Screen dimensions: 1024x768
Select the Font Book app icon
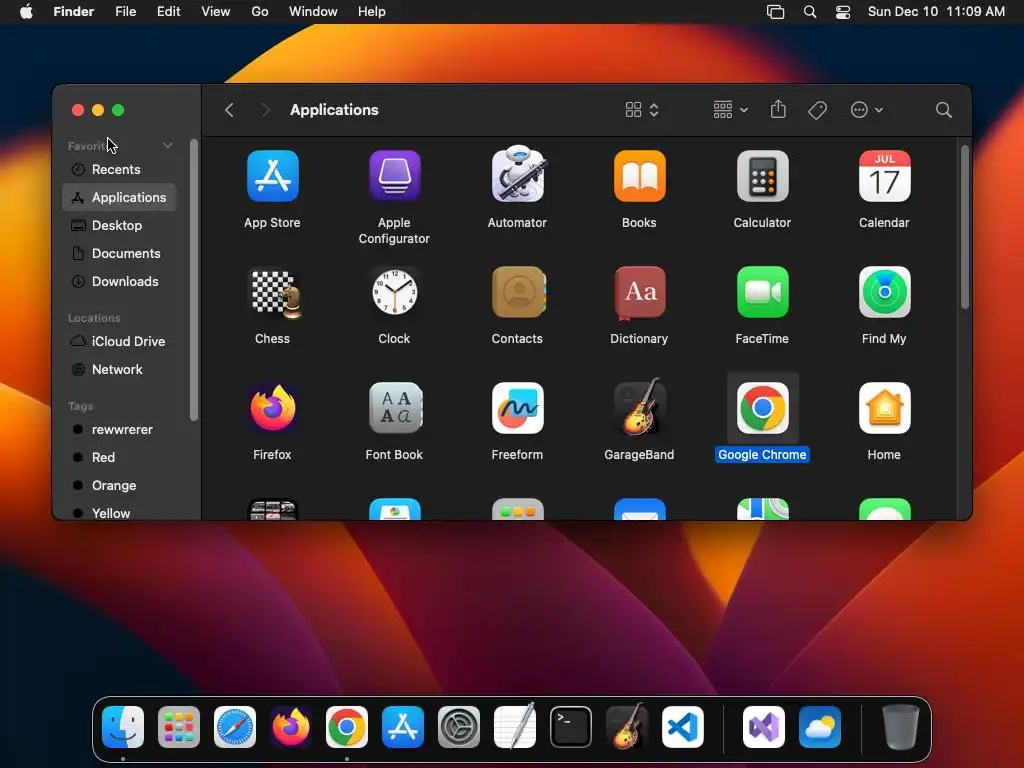(x=394, y=408)
